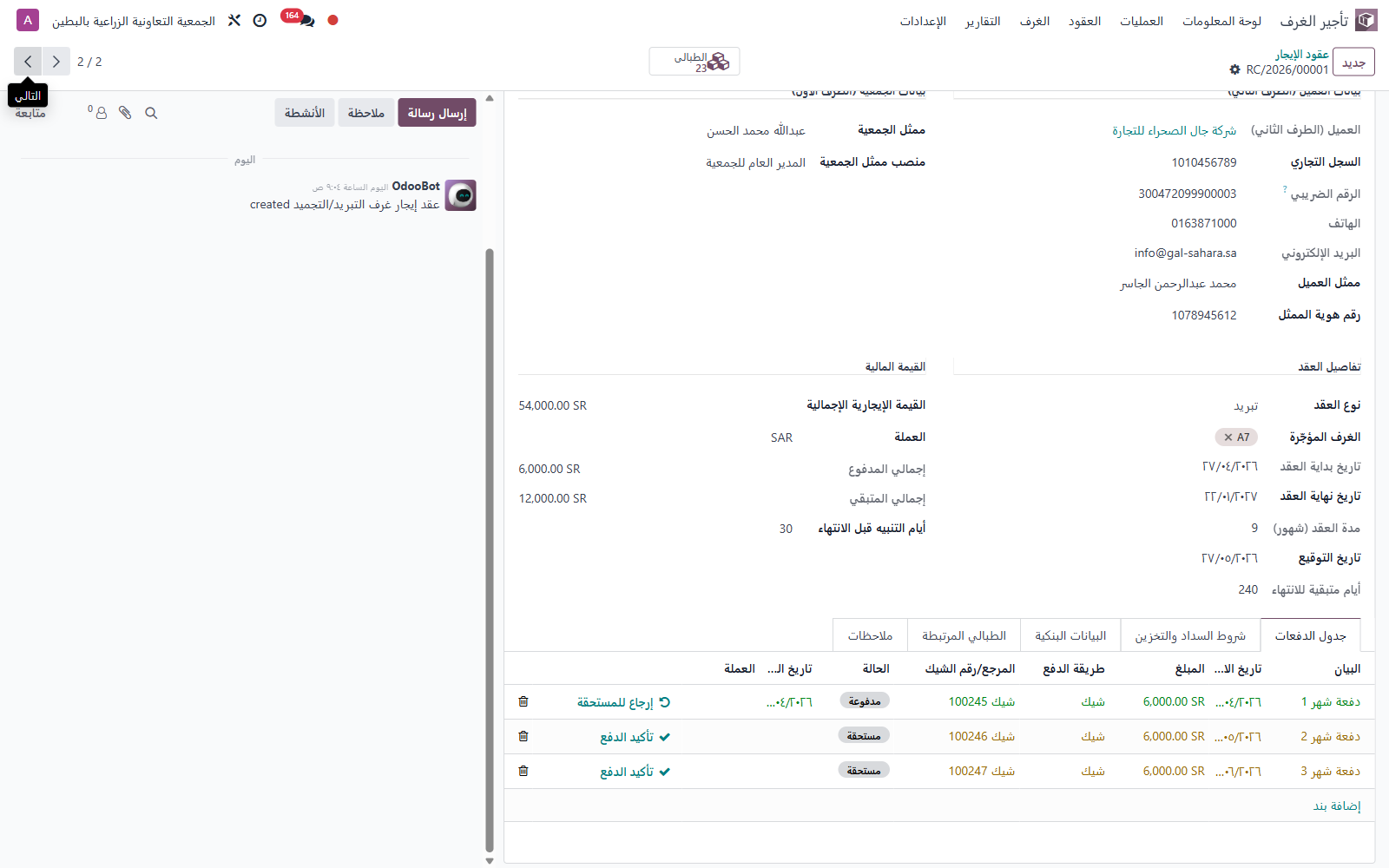The width and height of the screenshot is (1389, 868).
Task: Click the alert days value 30
Action: click(786, 529)
